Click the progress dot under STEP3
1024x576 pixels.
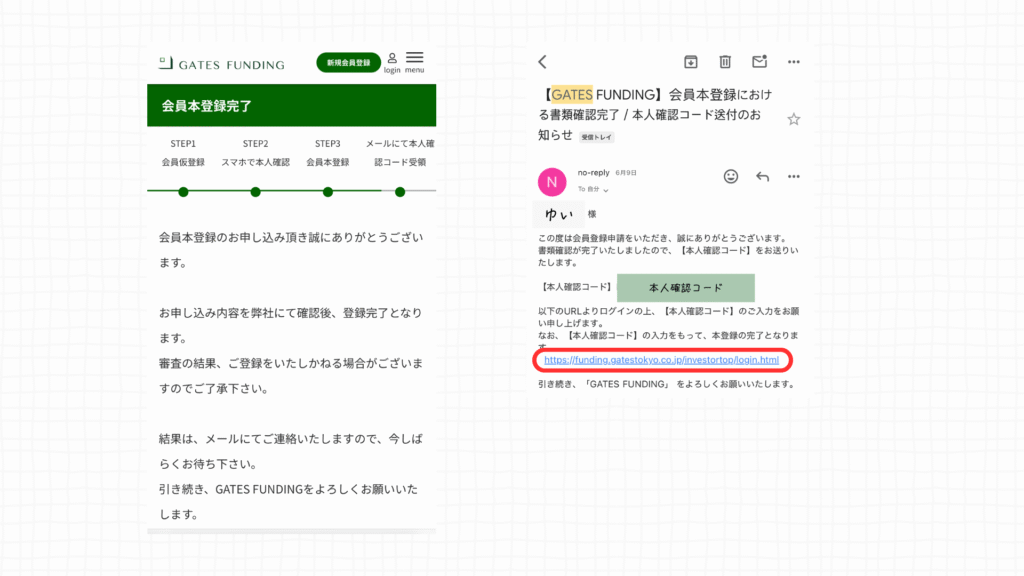click(x=328, y=192)
